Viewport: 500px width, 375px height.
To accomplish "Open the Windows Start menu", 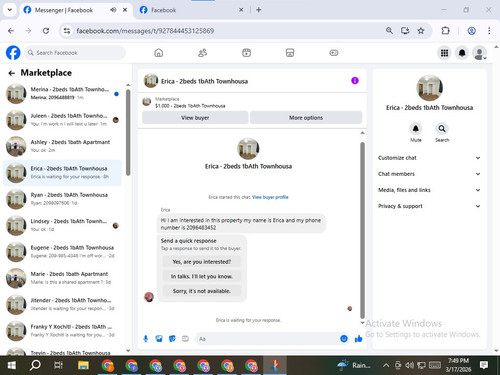I will point(12,365).
